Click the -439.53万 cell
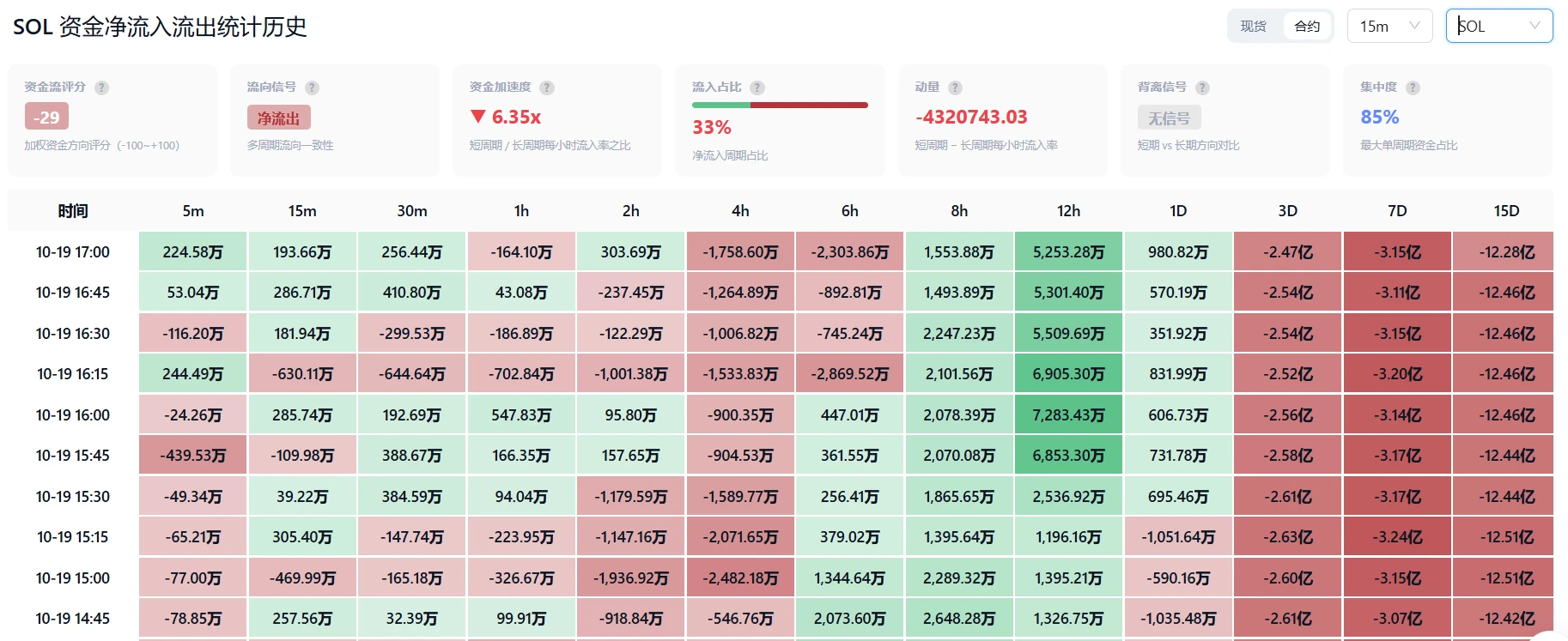This screenshot has width=1568, height=641. [x=193, y=456]
